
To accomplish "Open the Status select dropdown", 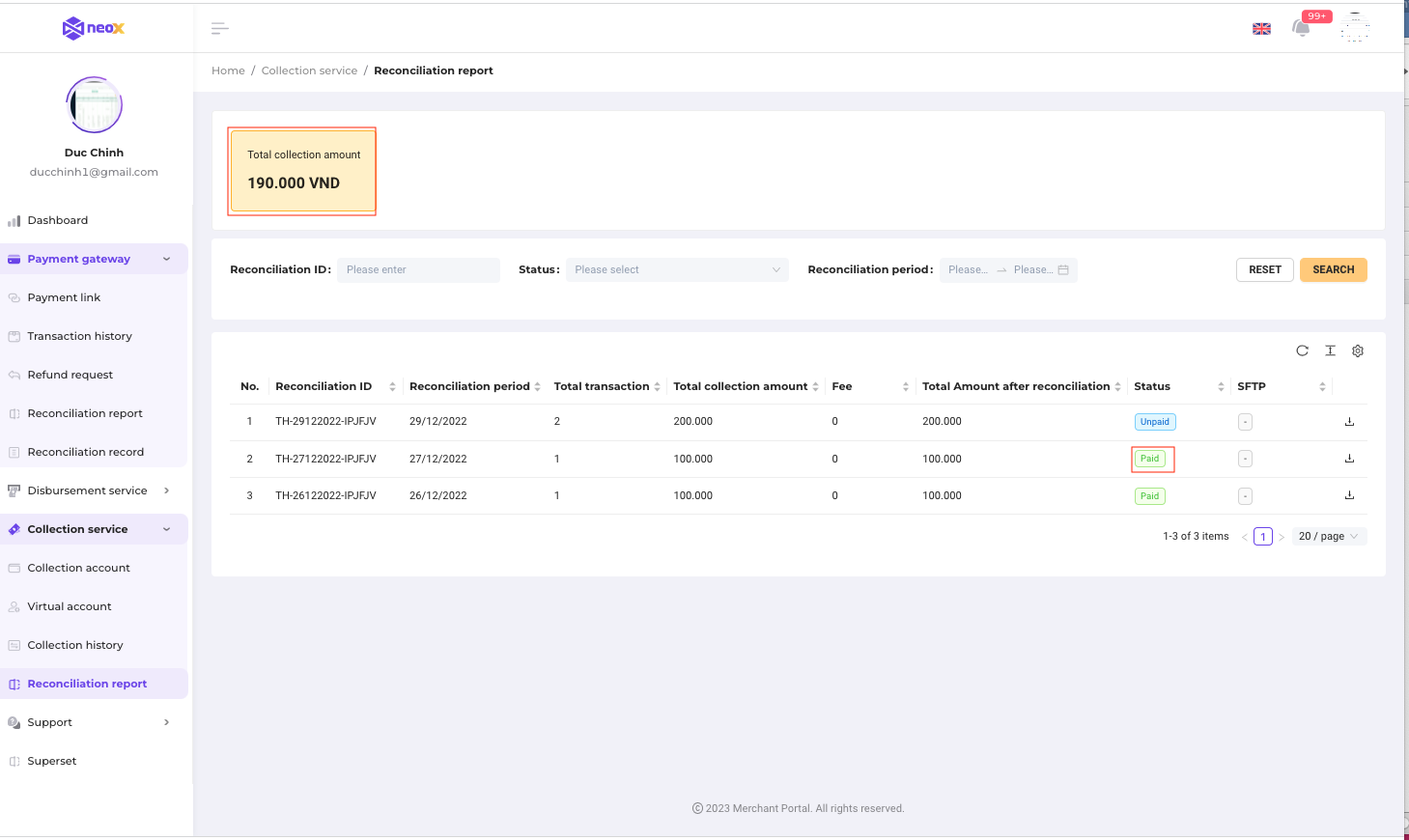I will (676, 270).
